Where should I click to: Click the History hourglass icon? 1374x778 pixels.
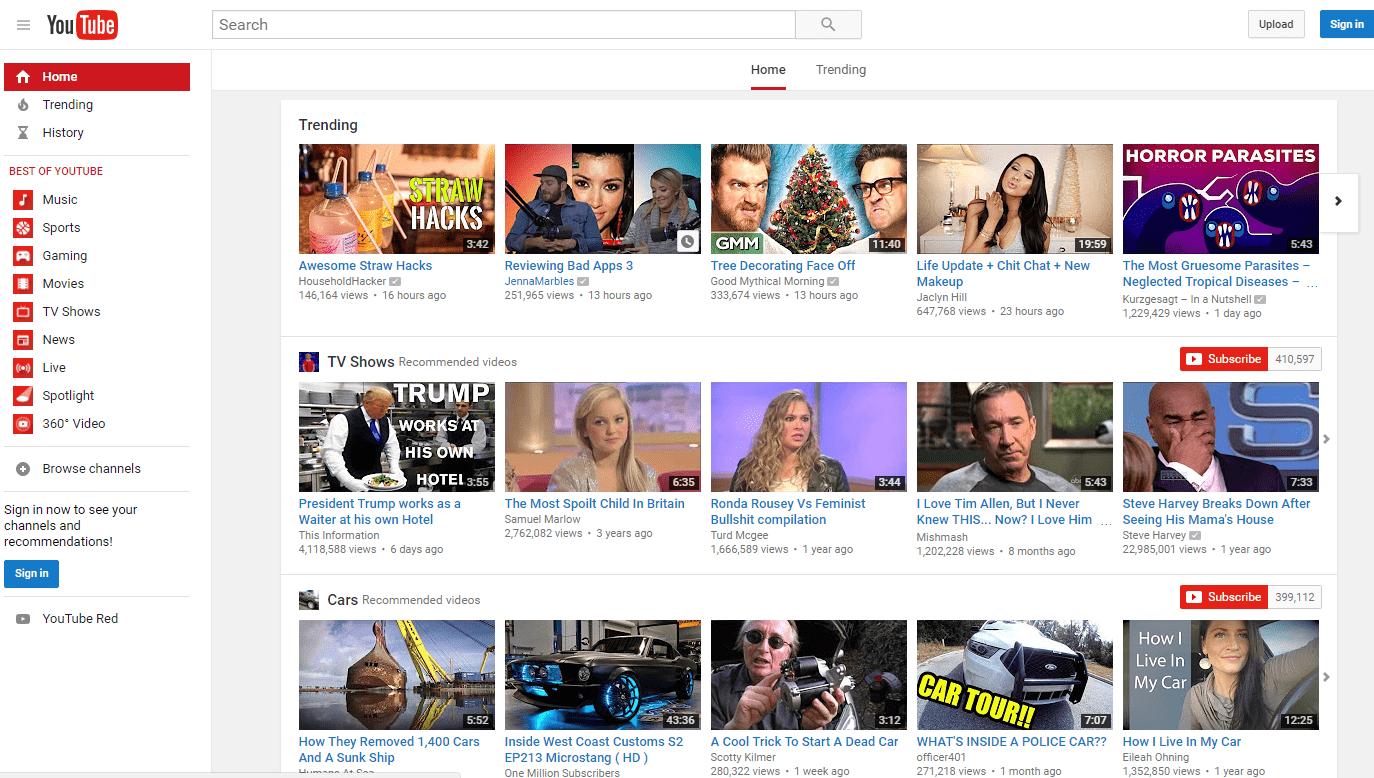[23, 133]
